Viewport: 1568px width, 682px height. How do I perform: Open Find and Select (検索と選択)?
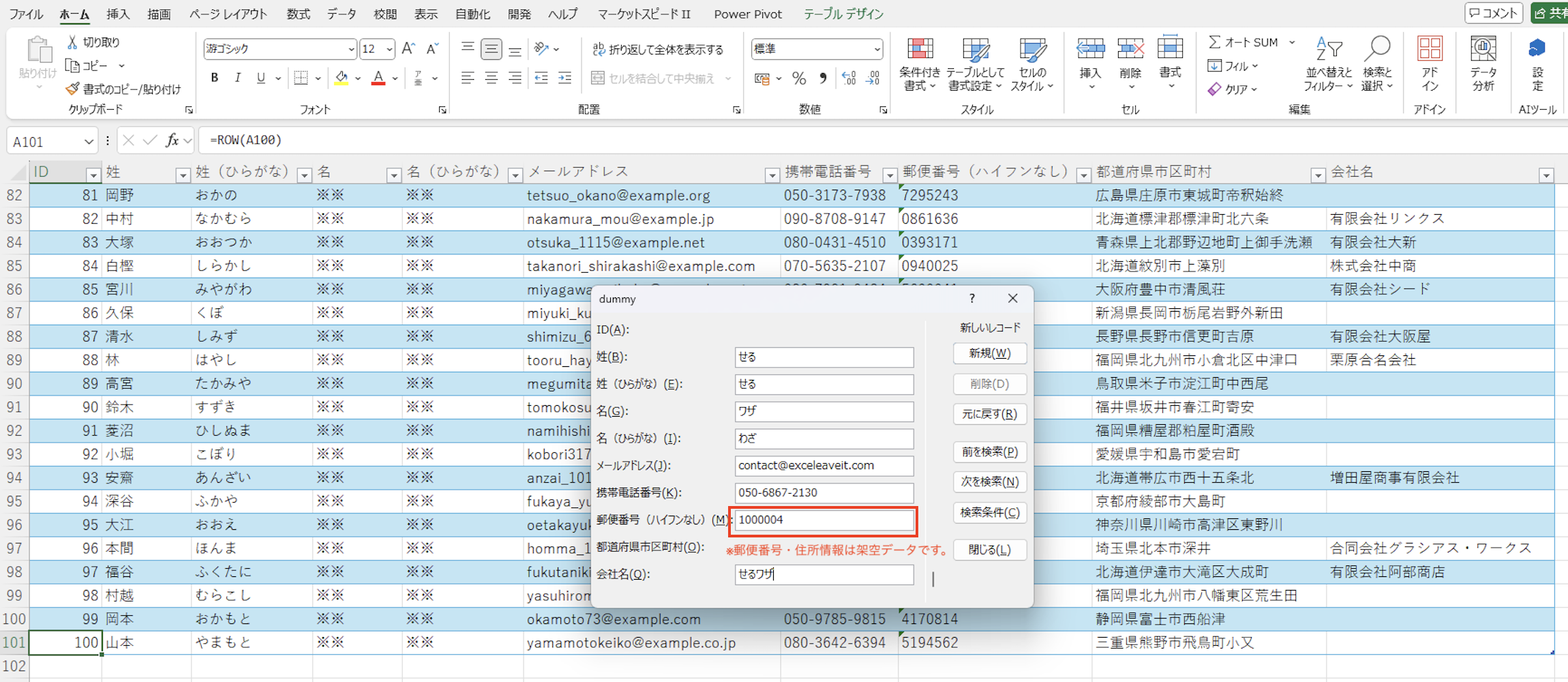click(1377, 65)
